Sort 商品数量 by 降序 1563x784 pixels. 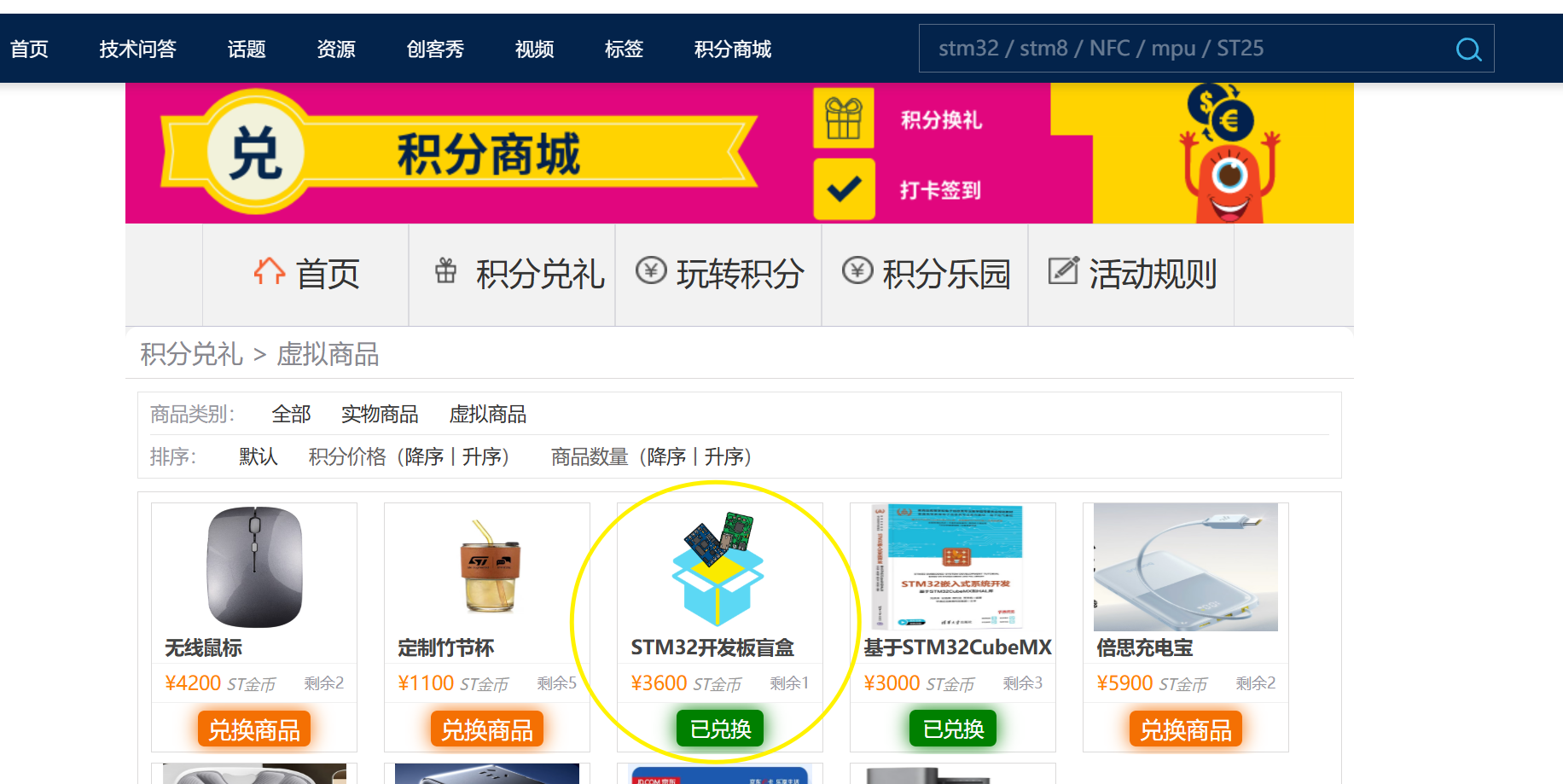pyautogui.click(x=667, y=457)
